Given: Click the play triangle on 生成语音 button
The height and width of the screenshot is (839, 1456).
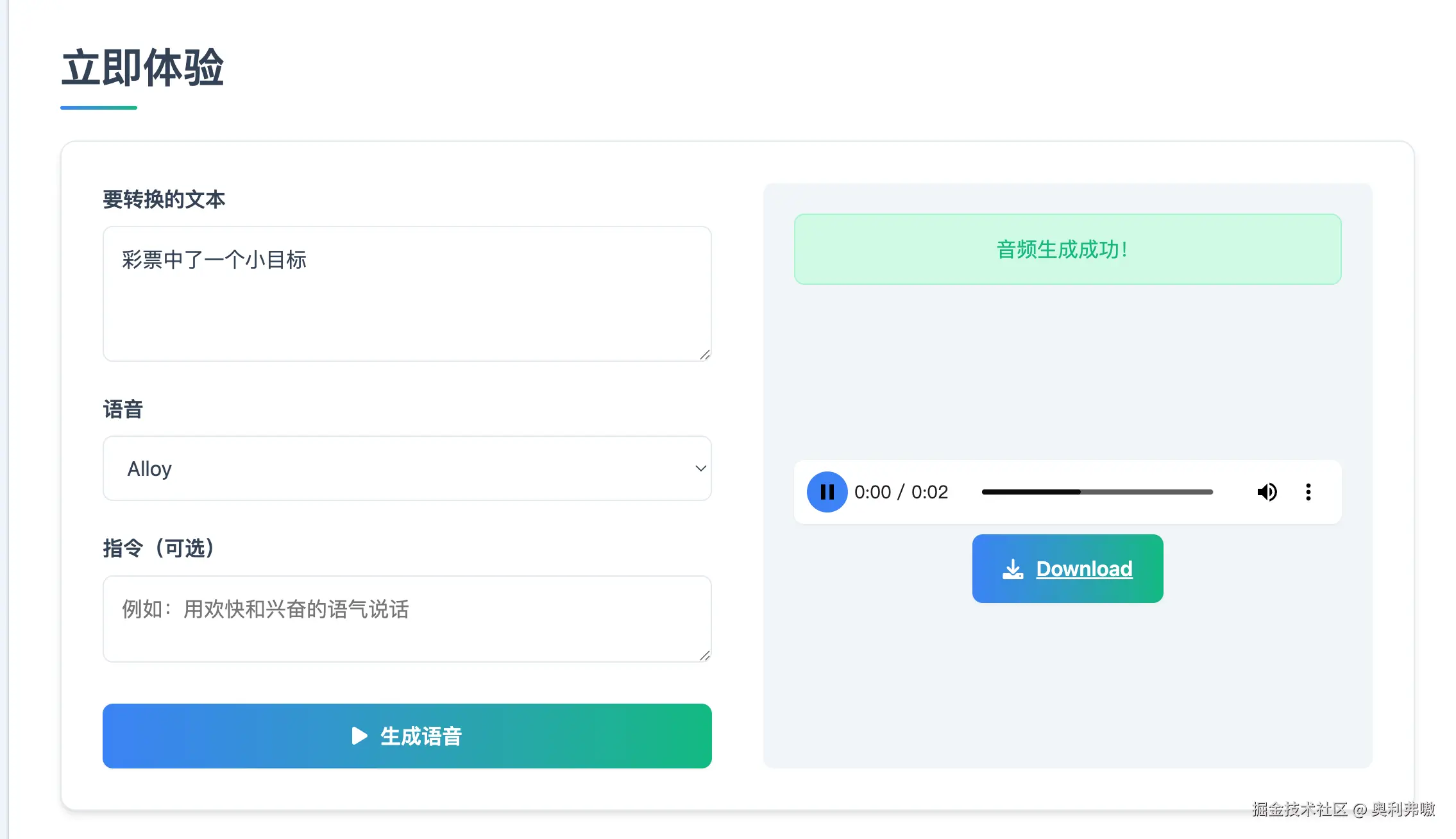Looking at the screenshot, I should 359,736.
